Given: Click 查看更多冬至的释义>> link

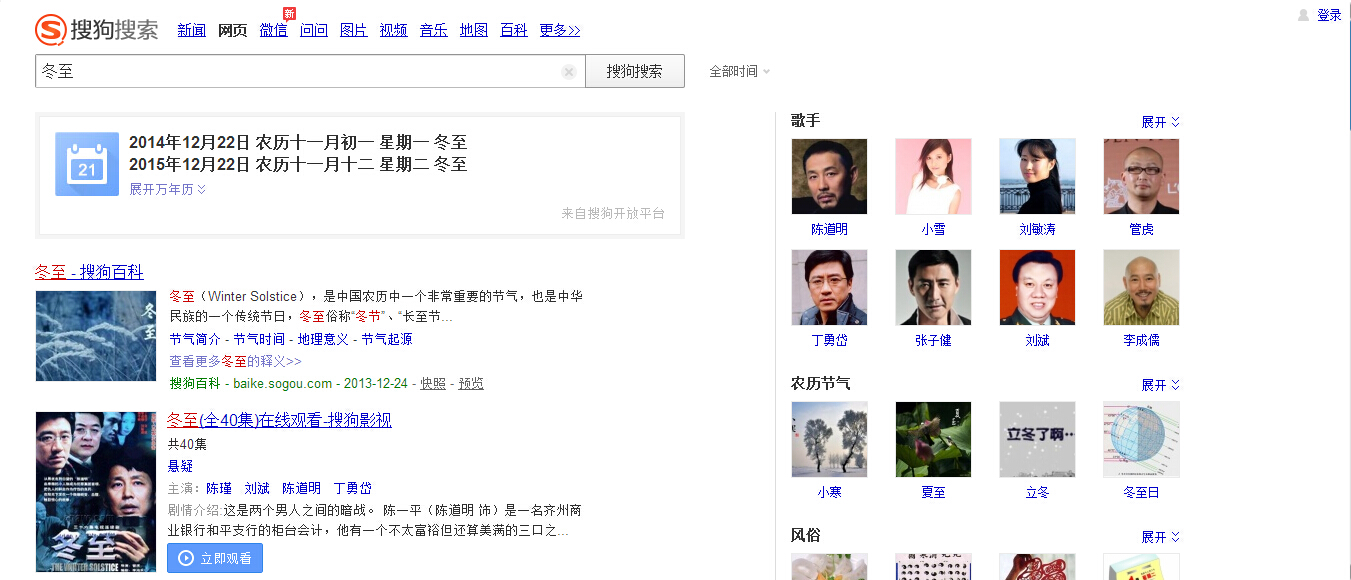Looking at the screenshot, I should (x=235, y=361).
